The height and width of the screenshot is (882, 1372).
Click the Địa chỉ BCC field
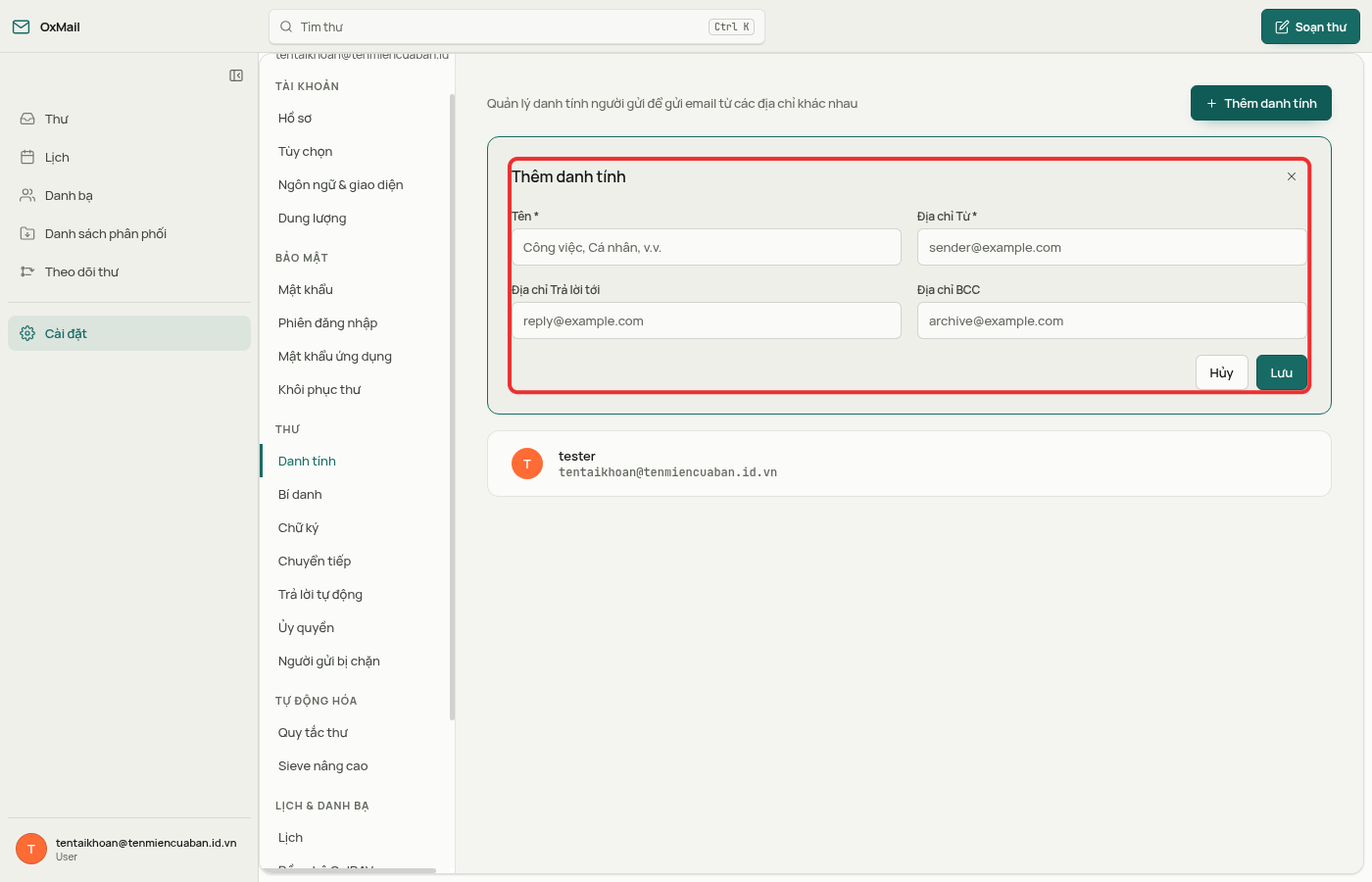coord(1111,320)
